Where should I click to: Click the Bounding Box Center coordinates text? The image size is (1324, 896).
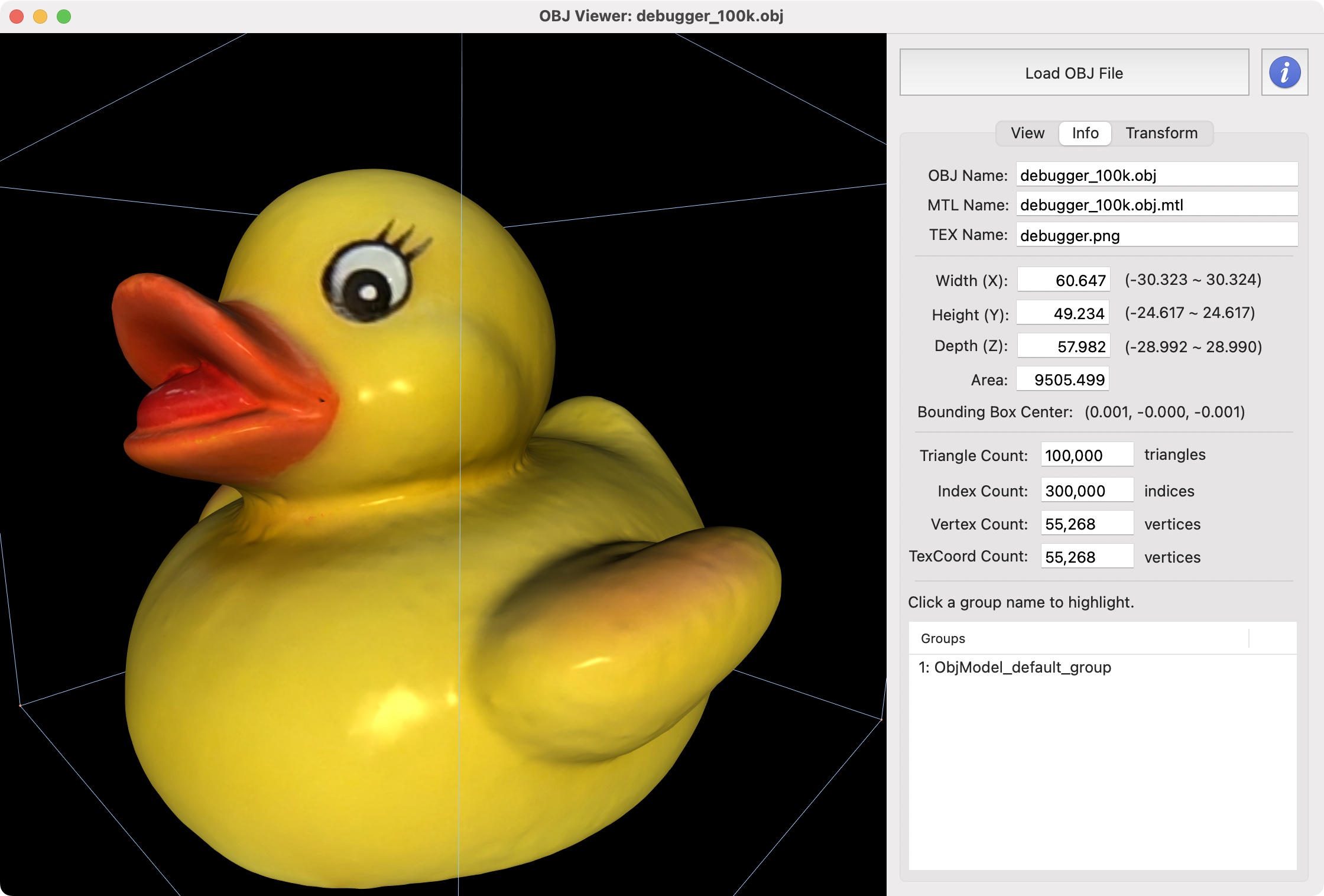click(x=1164, y=412)
